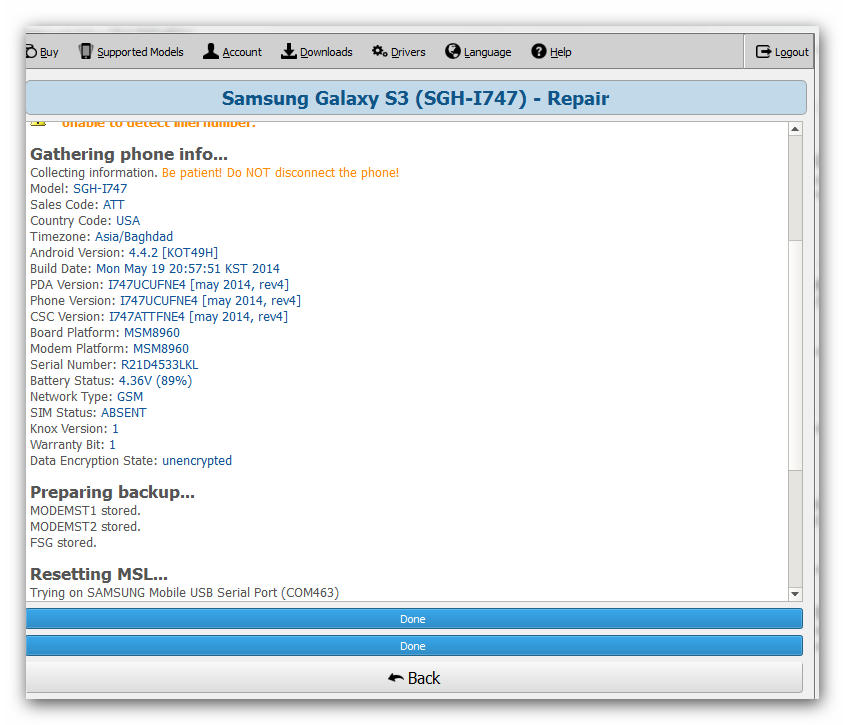Click the log scrollbar down arrow
Viewport: 845px width, 725px height.
tap(795, 594)
